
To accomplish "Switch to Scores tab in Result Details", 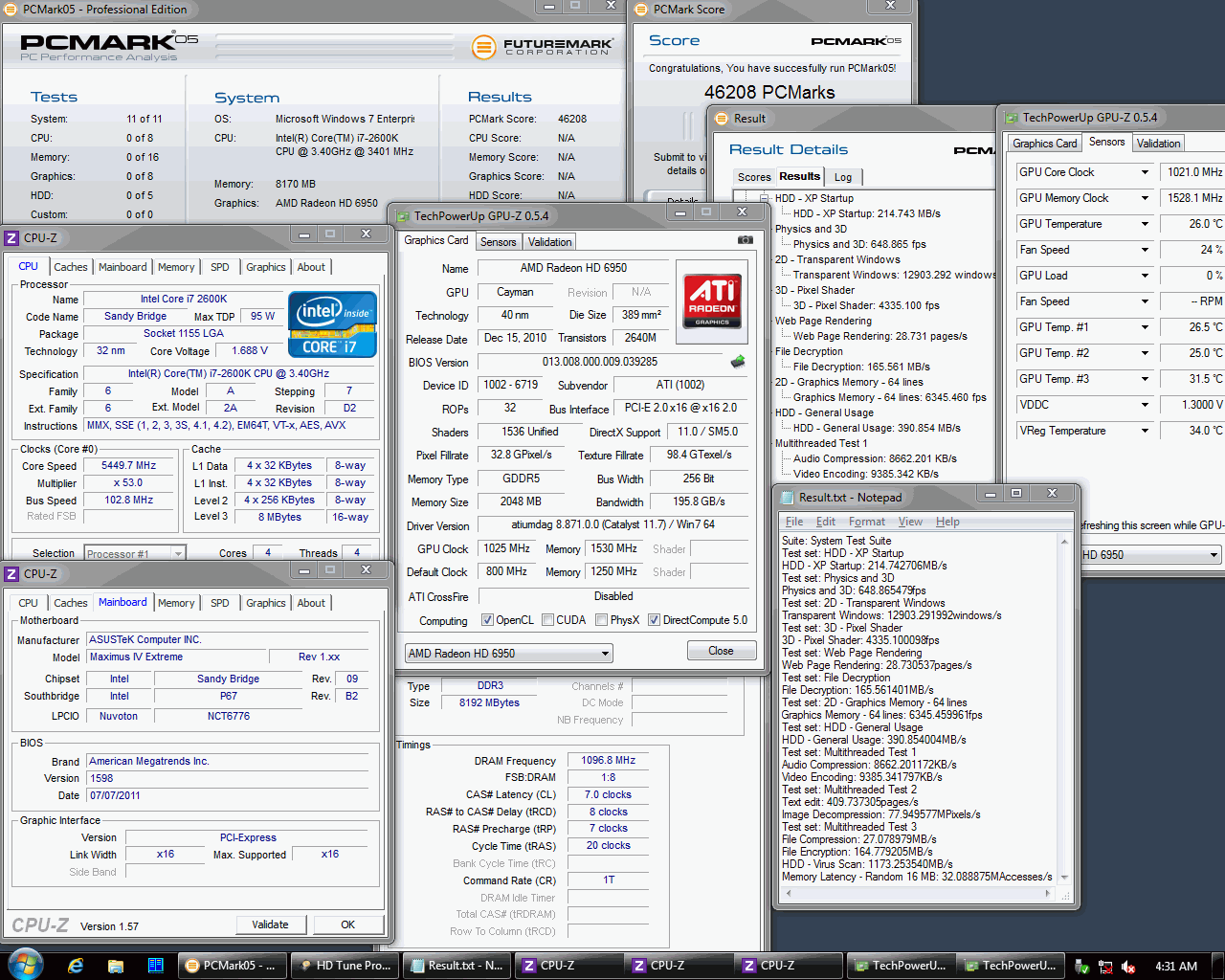I will (x=754, y=177).
